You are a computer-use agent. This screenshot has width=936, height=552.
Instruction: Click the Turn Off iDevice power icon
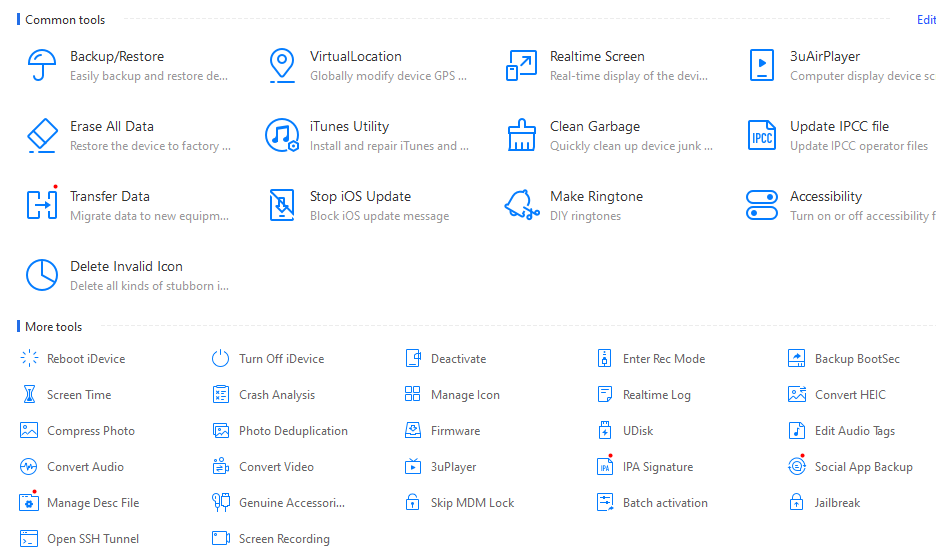(220, 358)
